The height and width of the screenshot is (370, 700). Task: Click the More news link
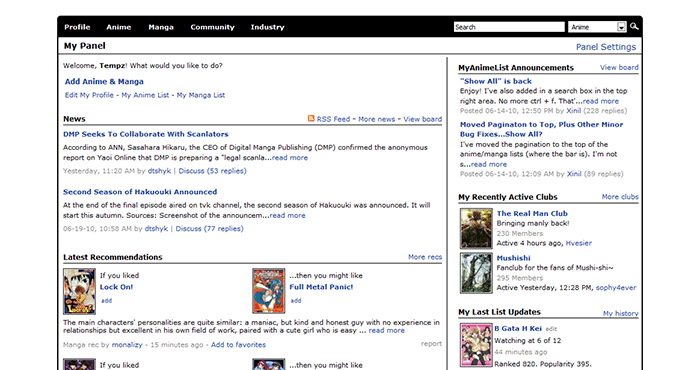coord(376,119)
